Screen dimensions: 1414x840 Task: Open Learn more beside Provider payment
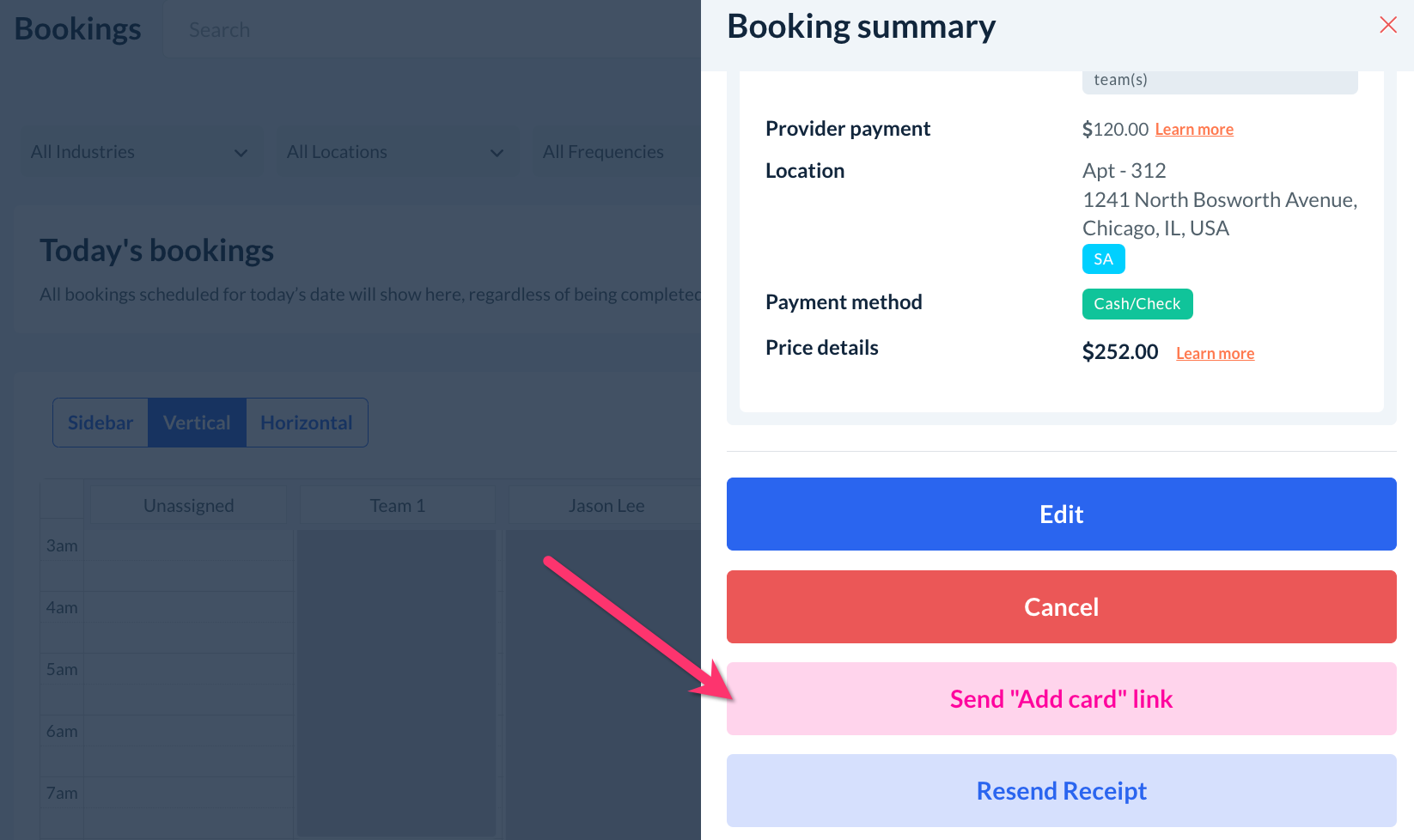1194,130
